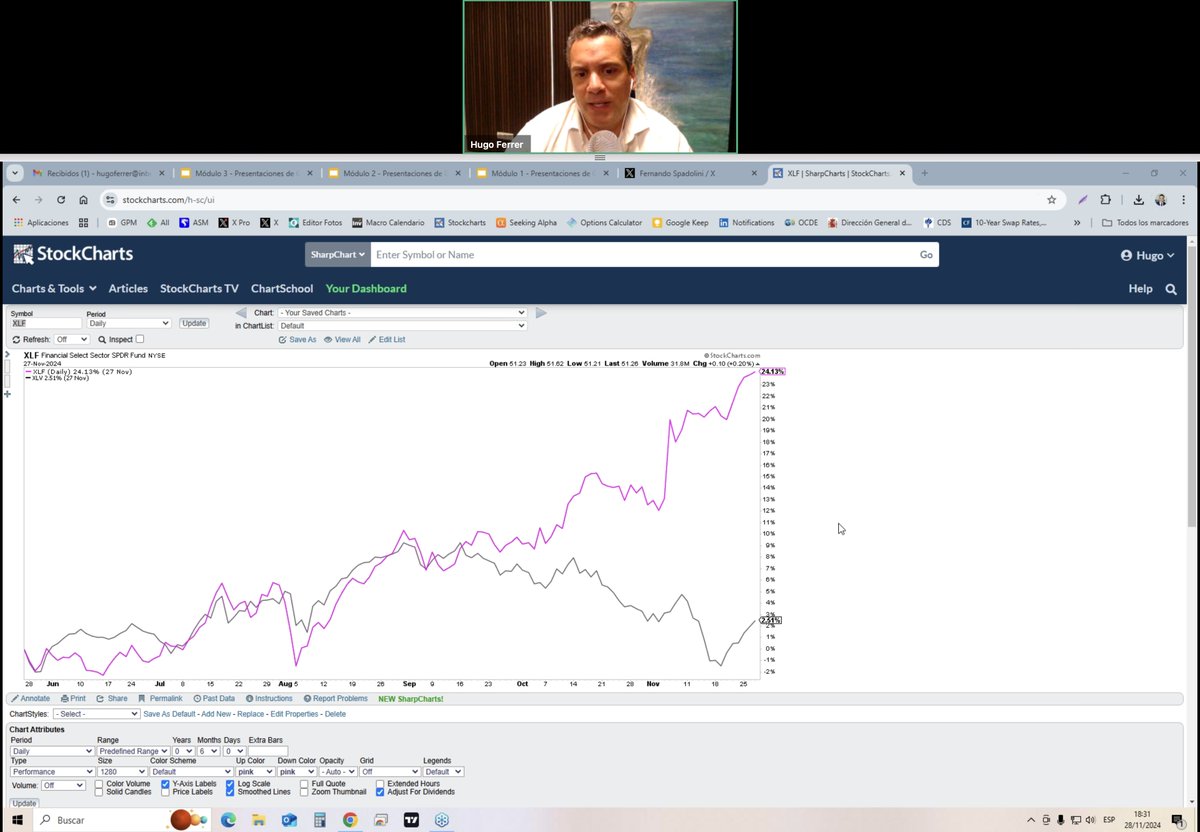Enable Color Volume checkbox
This screenshot has height=832, width=1200.
(x=99, y=784)
